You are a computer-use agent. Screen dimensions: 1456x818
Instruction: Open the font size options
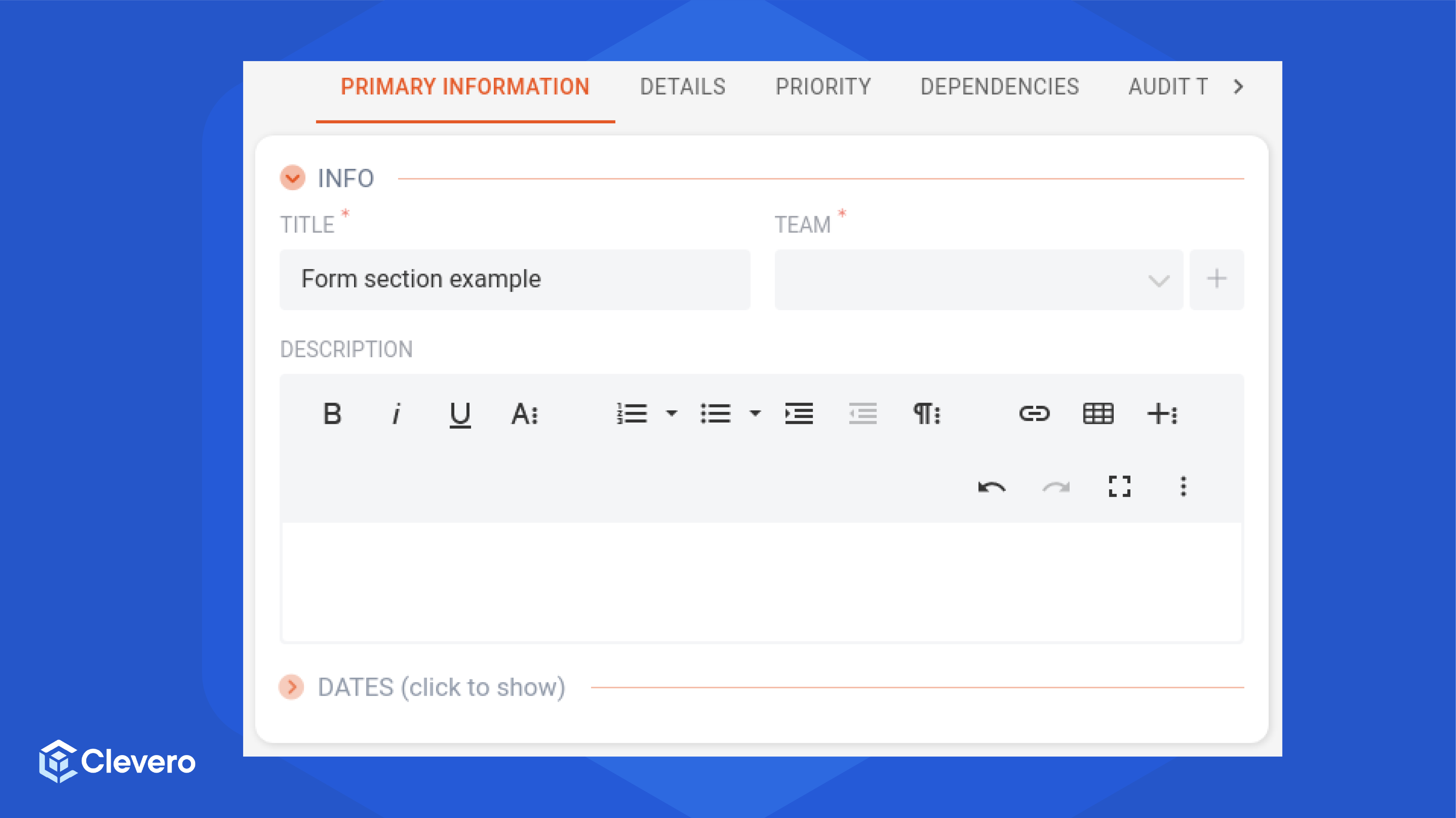coord(525,414)
